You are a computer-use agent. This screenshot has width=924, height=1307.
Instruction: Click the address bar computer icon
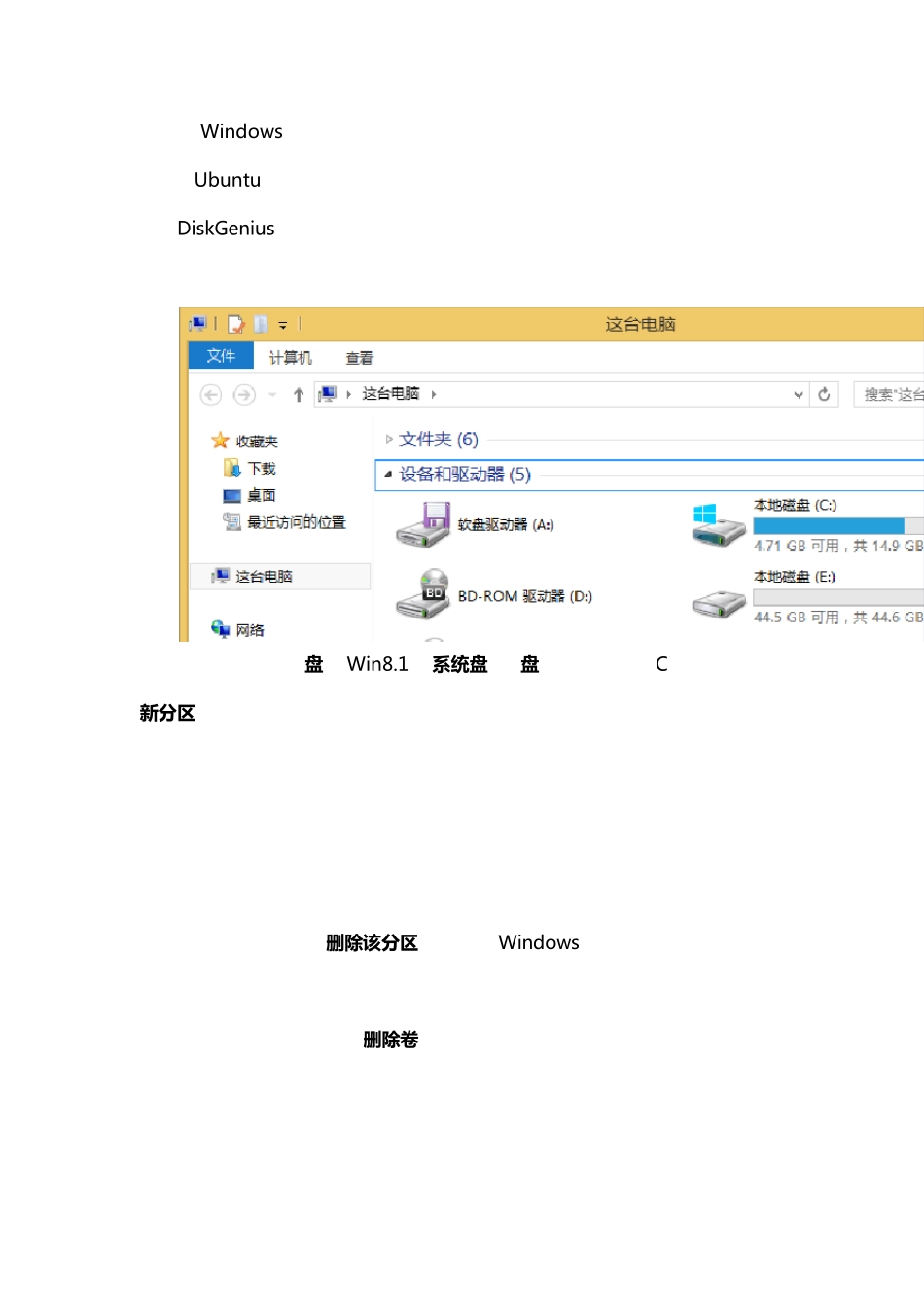click(x=328, y=394)
